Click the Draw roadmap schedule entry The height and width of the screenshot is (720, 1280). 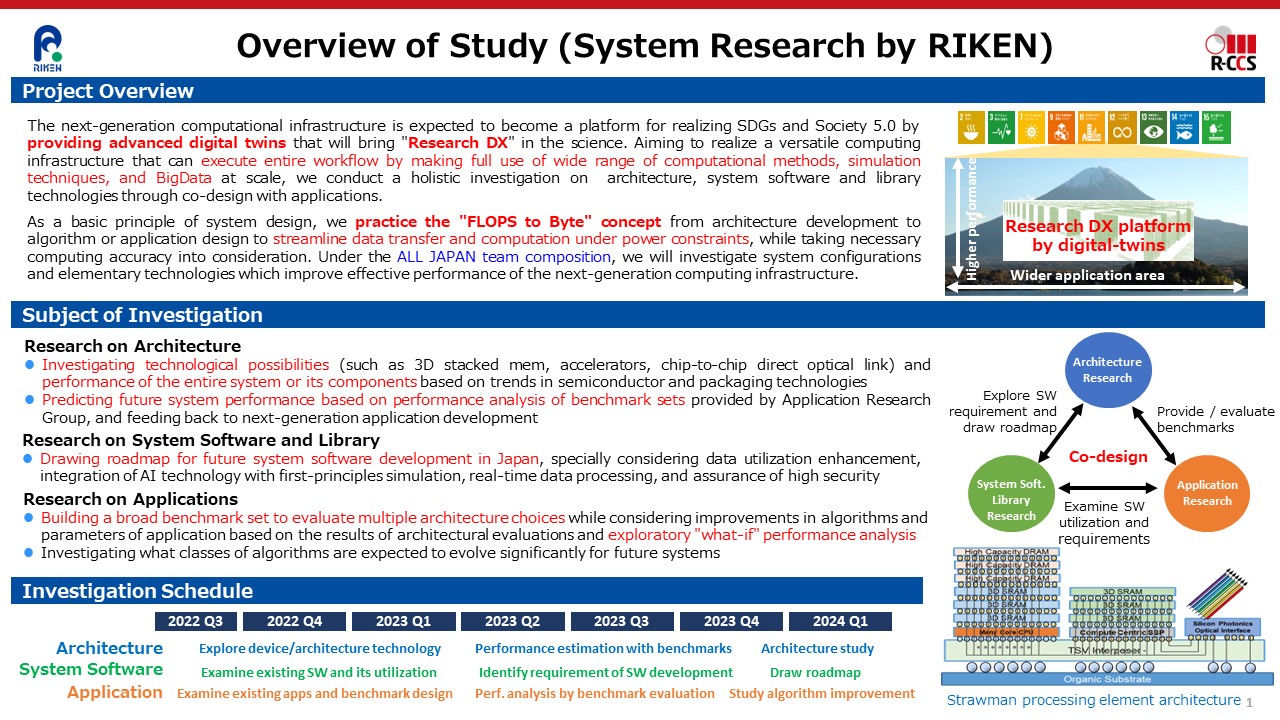[815, 673]
